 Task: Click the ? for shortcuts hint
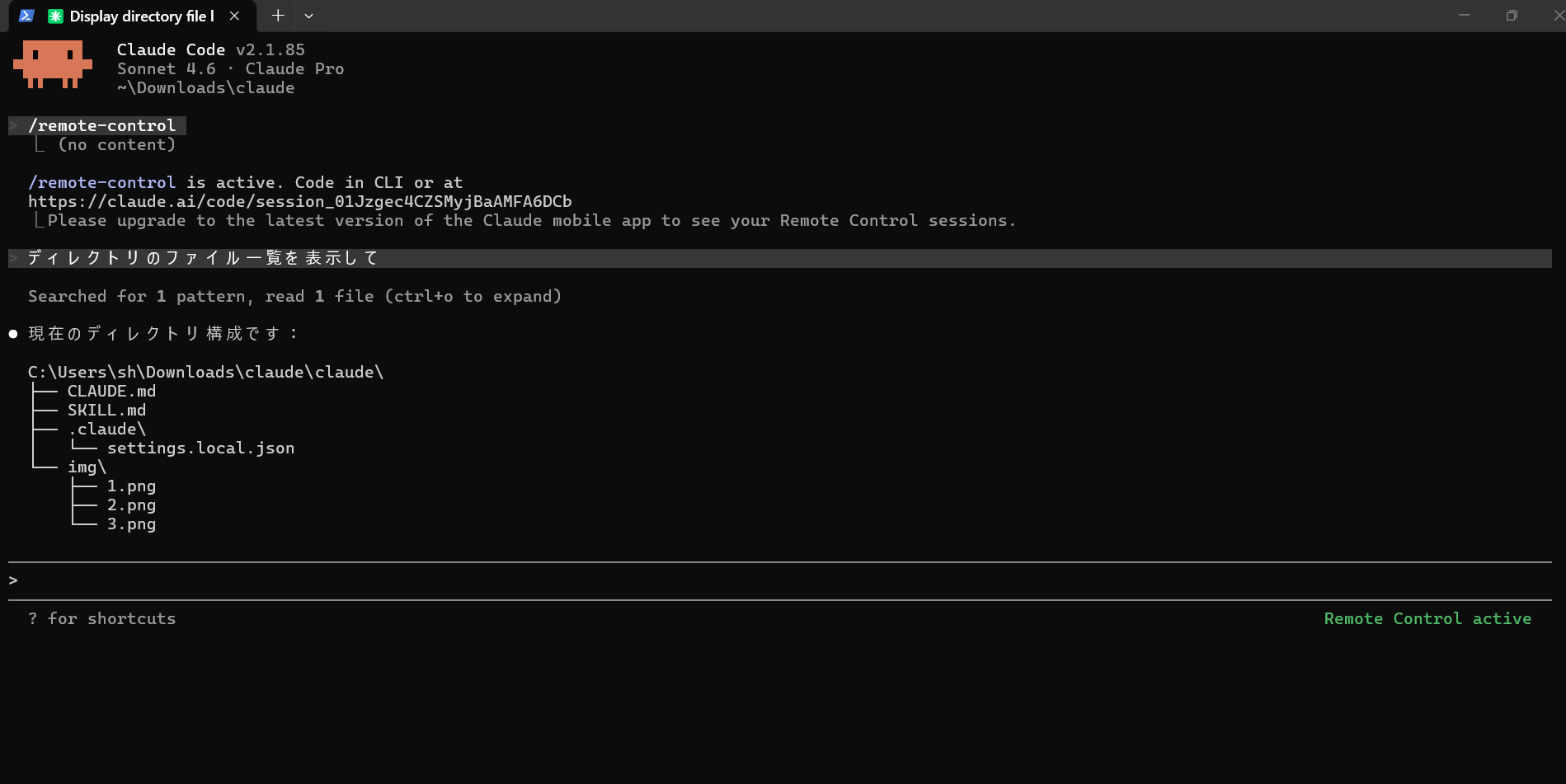[102, 618]
